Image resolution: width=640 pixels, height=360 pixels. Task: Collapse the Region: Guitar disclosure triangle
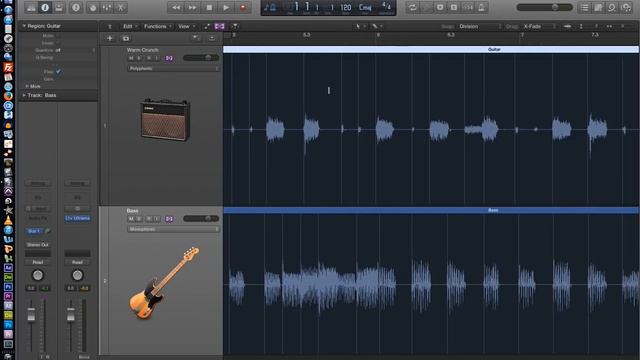[24, 26]
